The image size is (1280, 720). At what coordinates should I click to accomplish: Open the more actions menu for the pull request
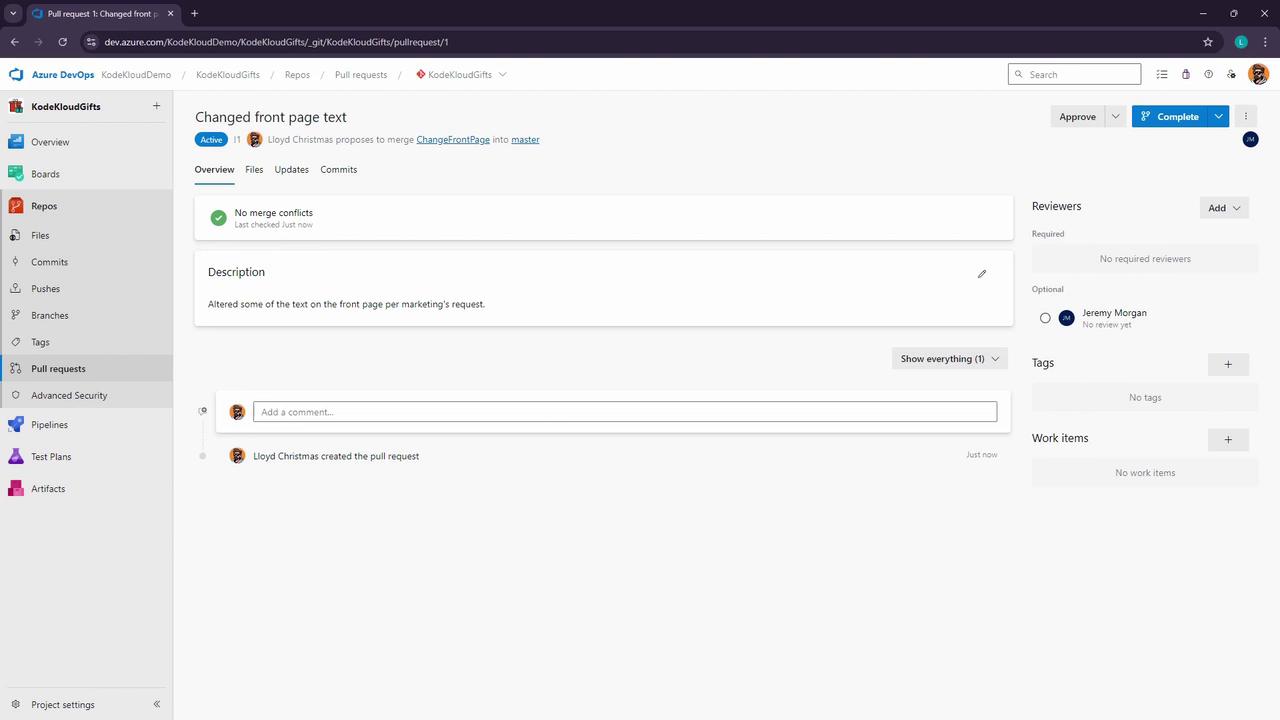tap(1246, 116)
